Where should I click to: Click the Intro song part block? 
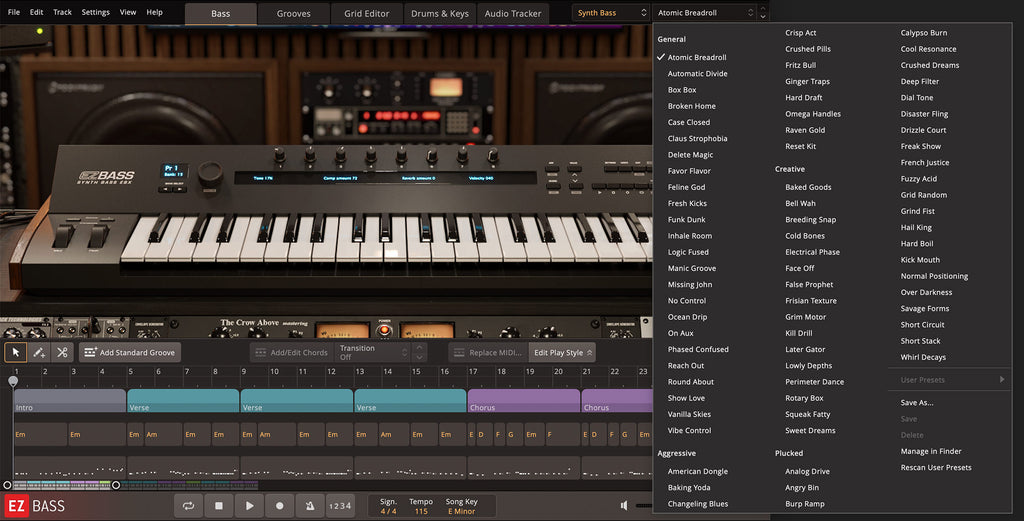pos(70,401)
